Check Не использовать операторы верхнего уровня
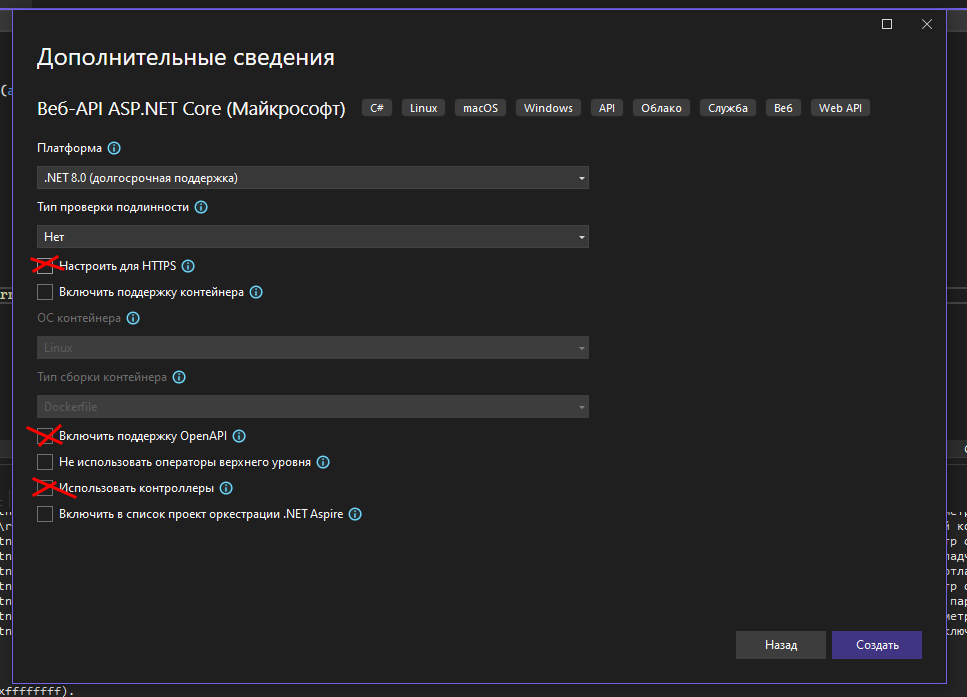The image size is (967, 697). (x=45, y=462)
